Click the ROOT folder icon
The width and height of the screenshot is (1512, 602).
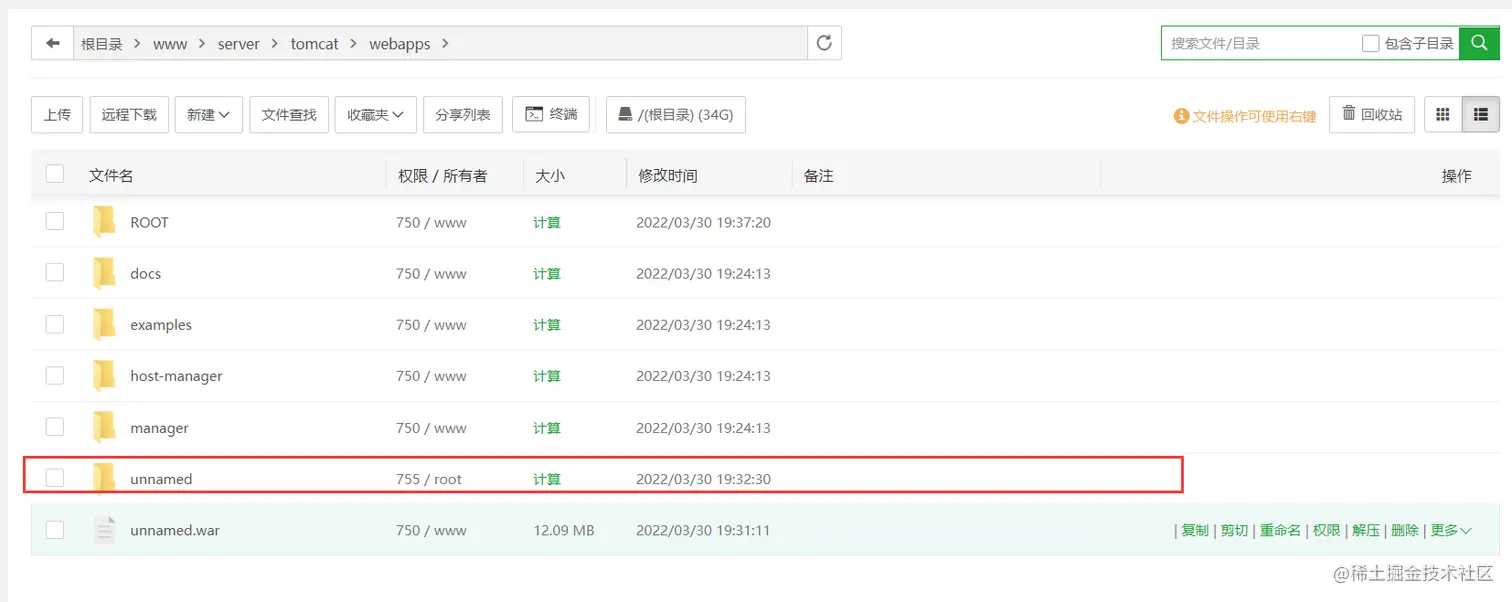pos(104,222)
